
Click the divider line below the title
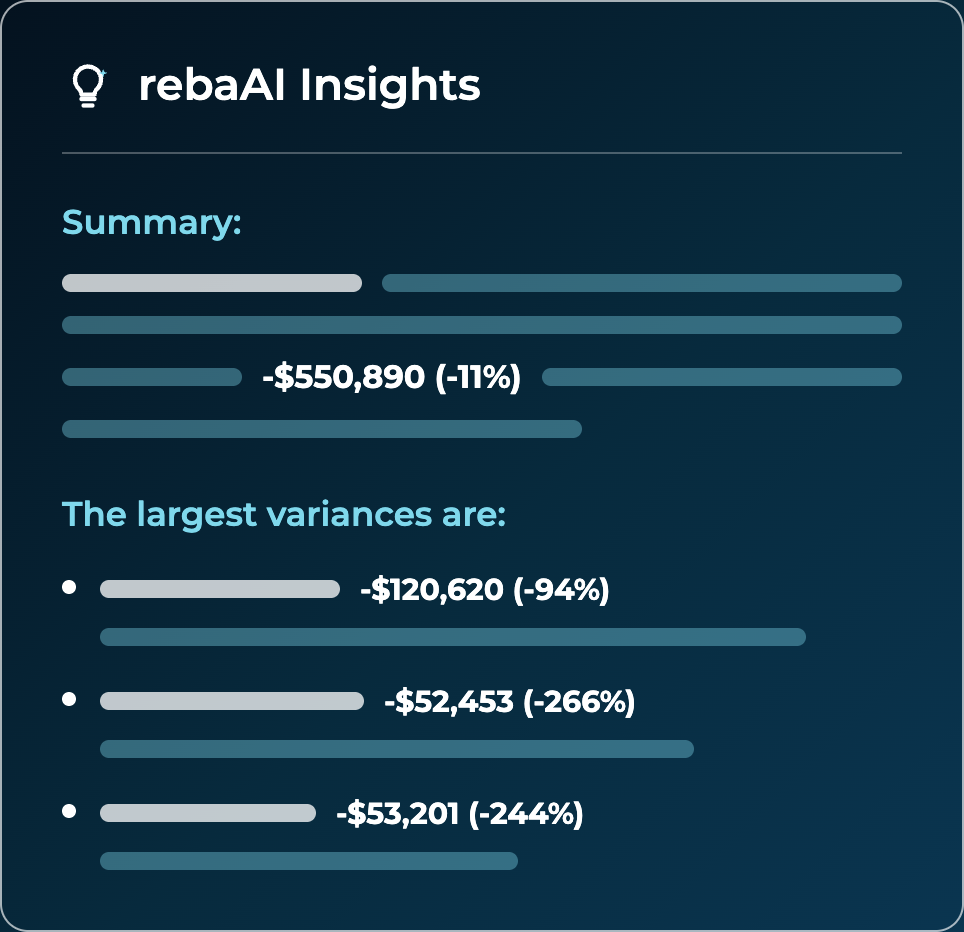[x=482, y=152]
